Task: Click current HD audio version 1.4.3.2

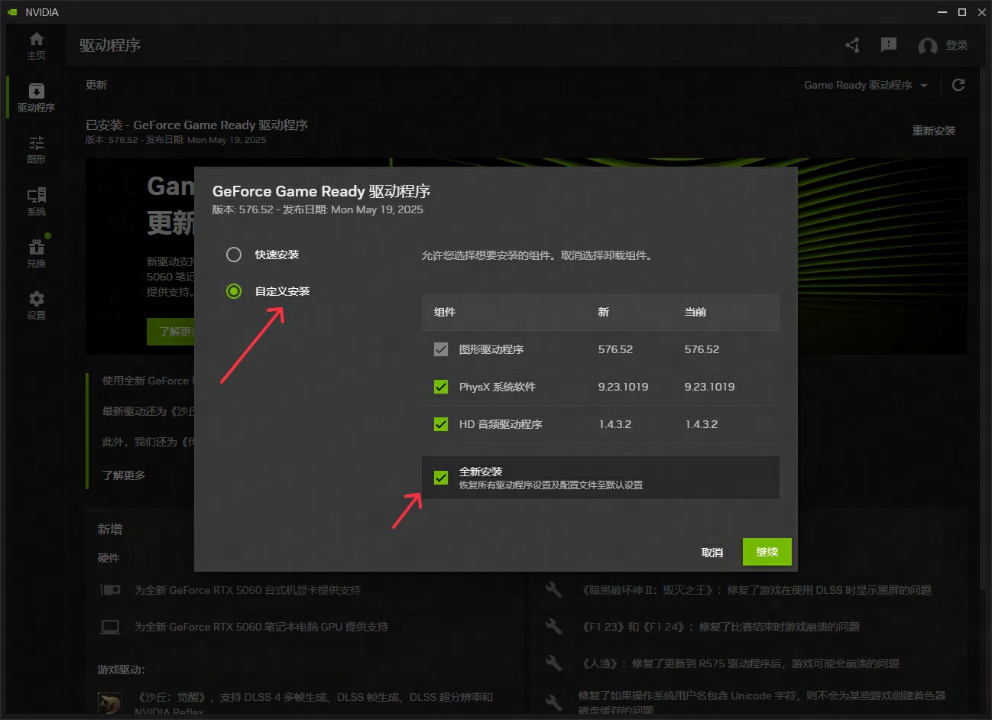Action: point(702,424)
